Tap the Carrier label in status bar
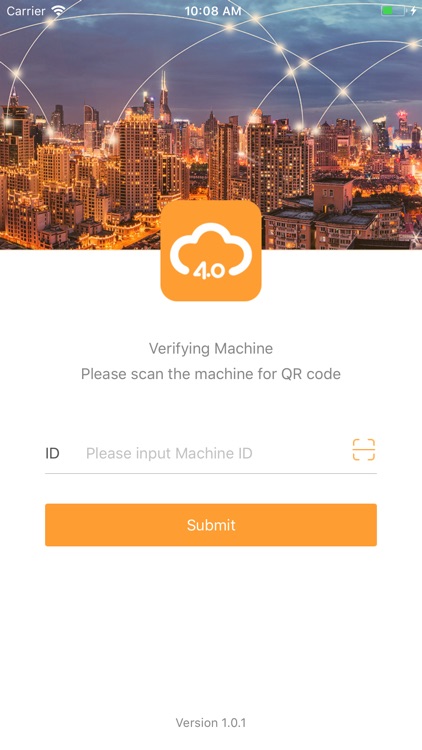This screenshot has width=422, height=750. click(26, 11)
